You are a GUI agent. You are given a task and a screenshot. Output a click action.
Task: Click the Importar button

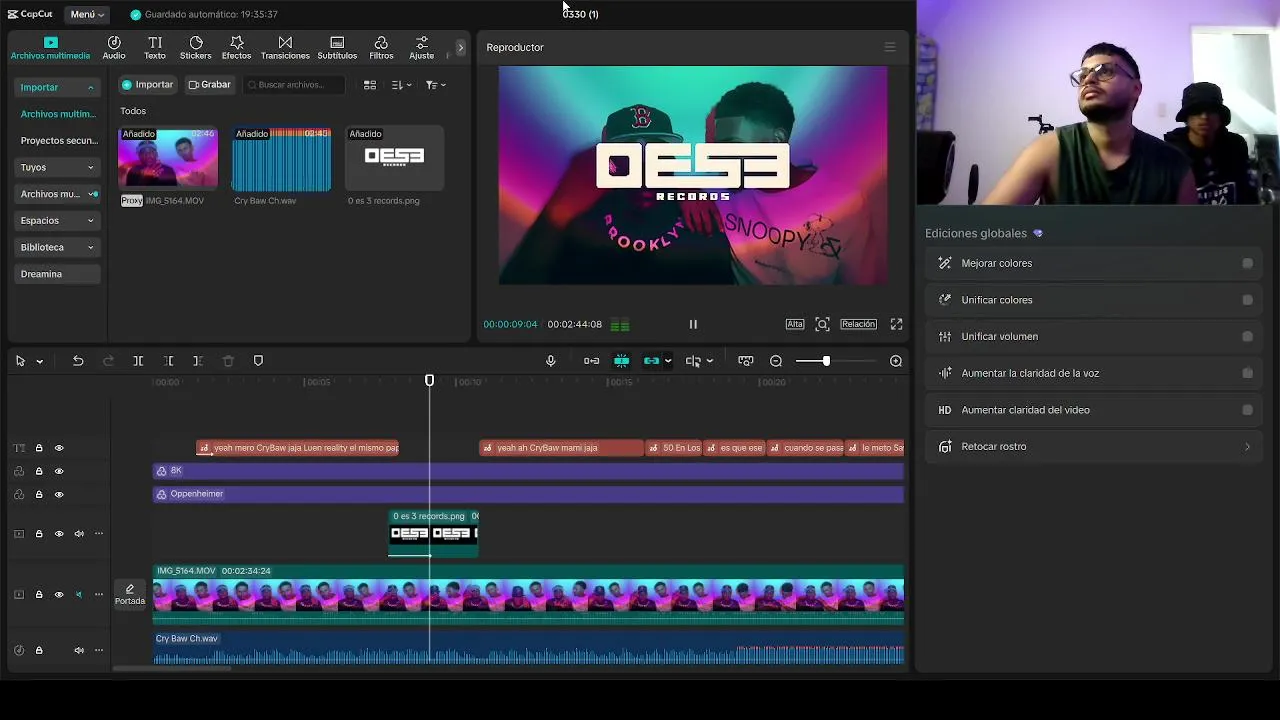pyautogui.click(x=147, y=85)
